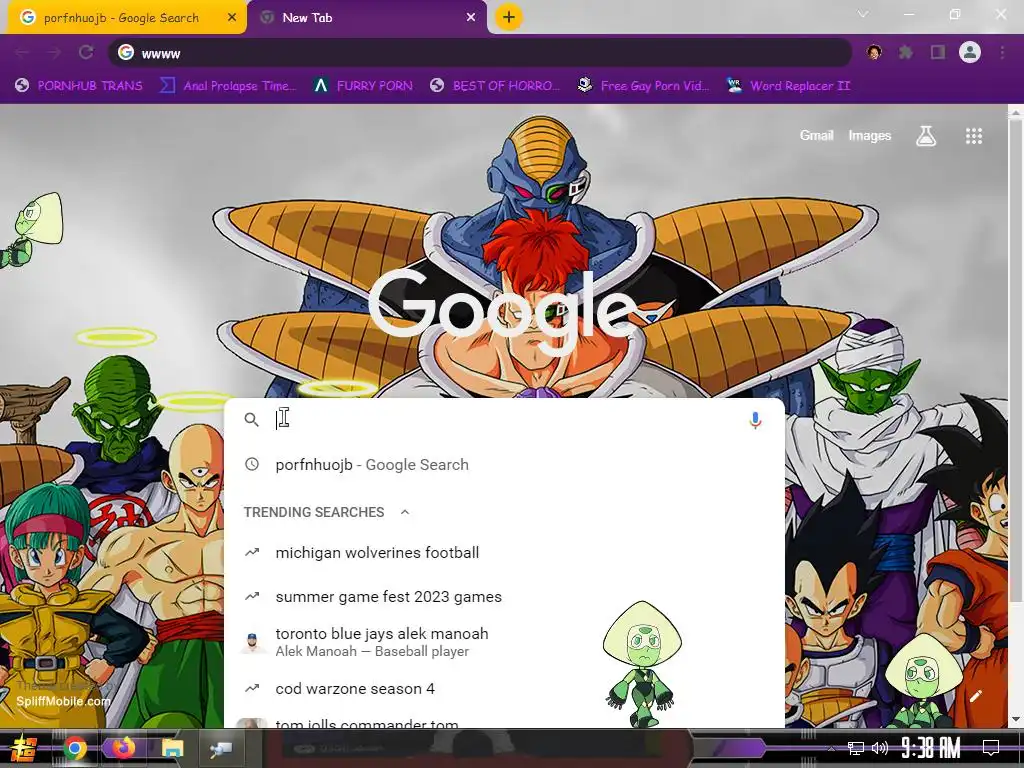Open Firefox from the taskbar
This screenshot has height=768, width=1024.
pyautogui.click(x=123, y=748)
